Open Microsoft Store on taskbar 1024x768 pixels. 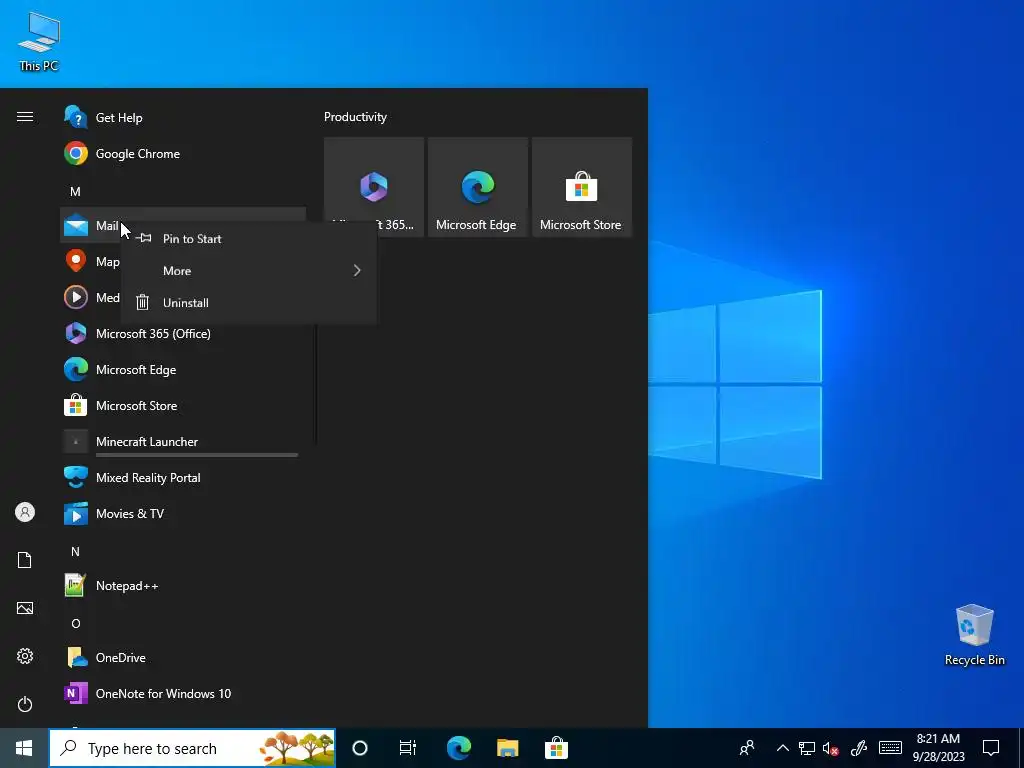tap(556, 748)
